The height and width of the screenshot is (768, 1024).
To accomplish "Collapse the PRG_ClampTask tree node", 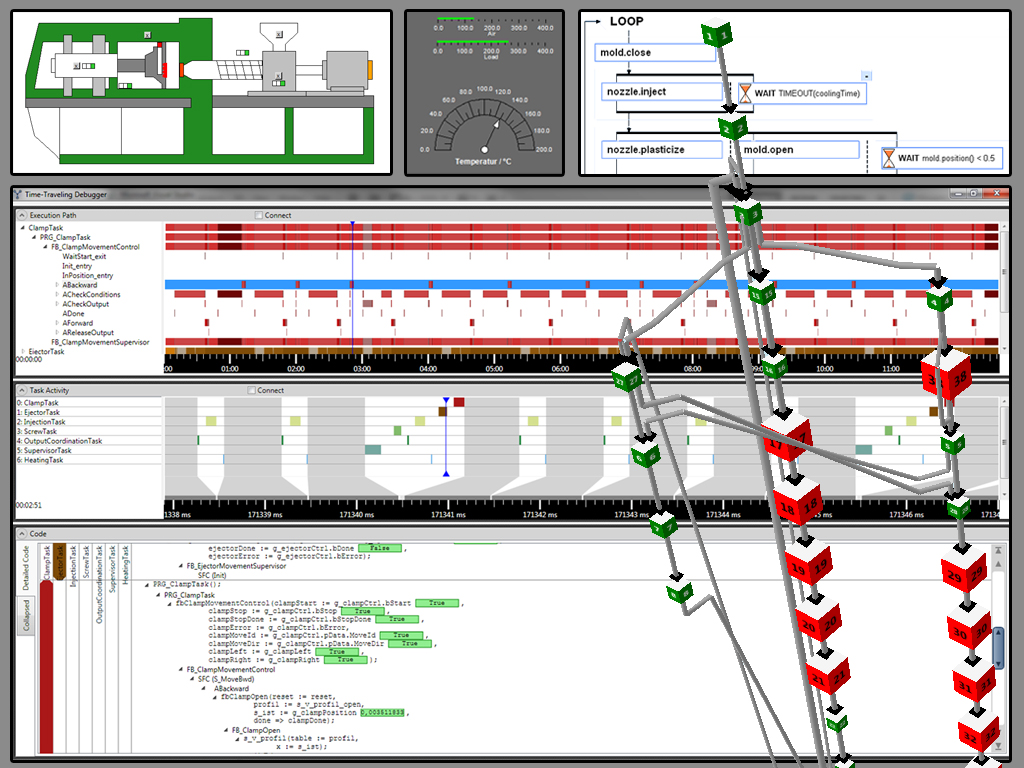I will [x=34, y=238].
